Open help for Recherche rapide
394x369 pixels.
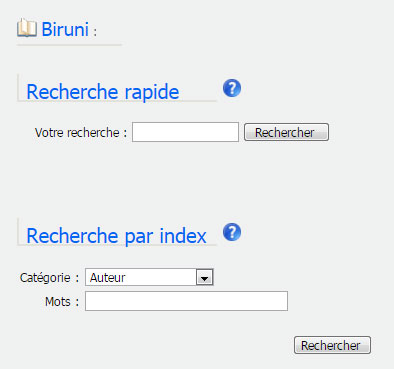click(232, 88)
